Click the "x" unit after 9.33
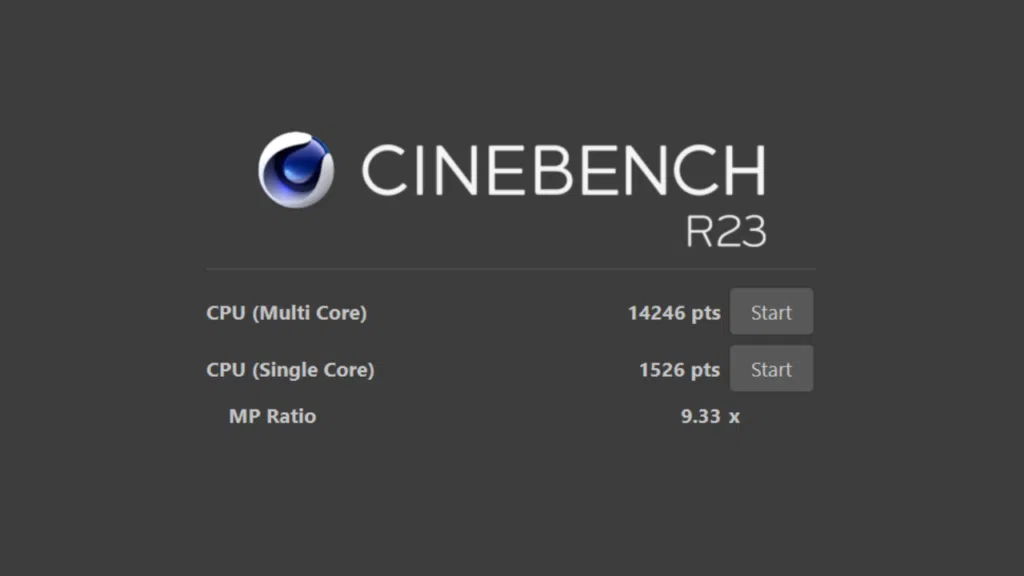Screen dimensions: 1024x576 [x=734, y=417]
